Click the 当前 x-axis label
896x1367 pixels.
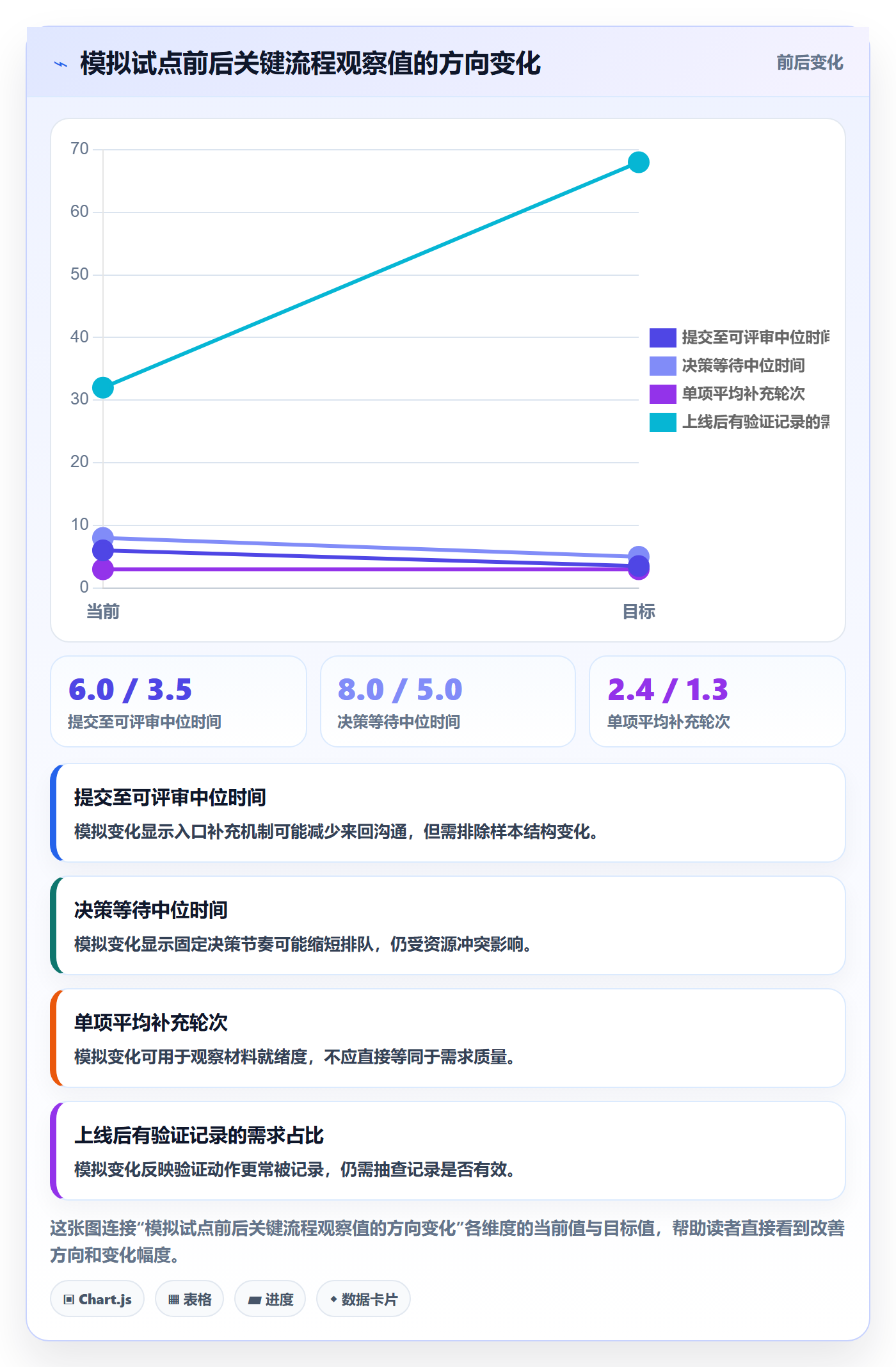click(x=103, y=612)
